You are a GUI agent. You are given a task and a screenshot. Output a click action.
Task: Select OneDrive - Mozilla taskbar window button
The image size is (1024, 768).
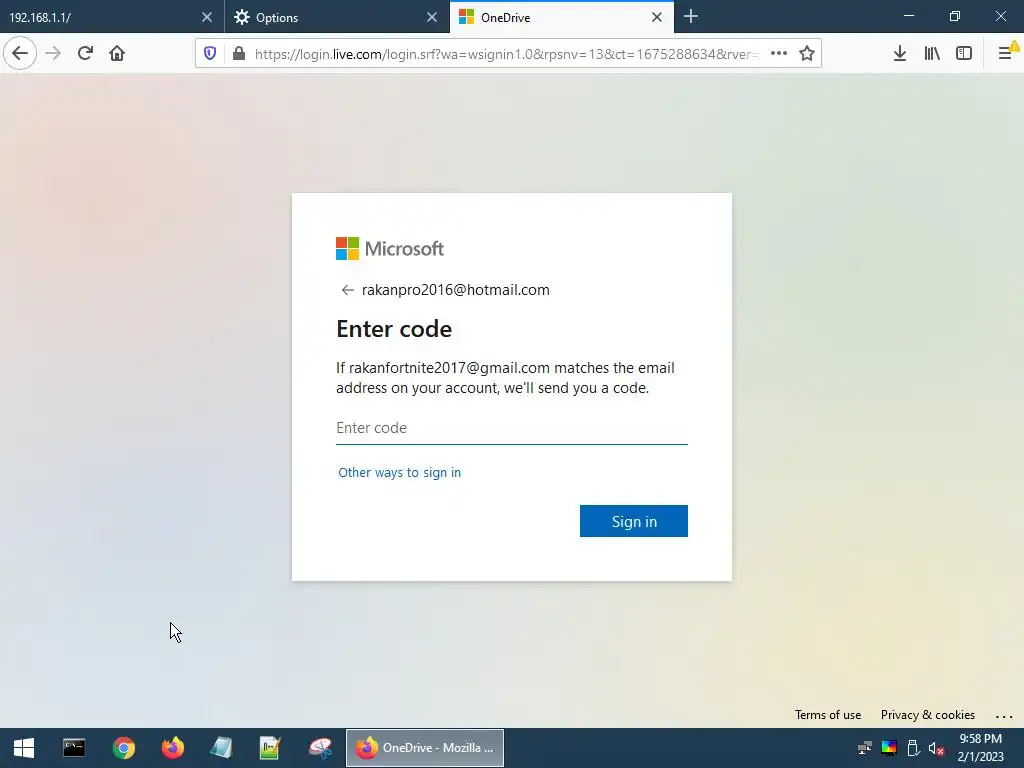[x=424, y=748]
